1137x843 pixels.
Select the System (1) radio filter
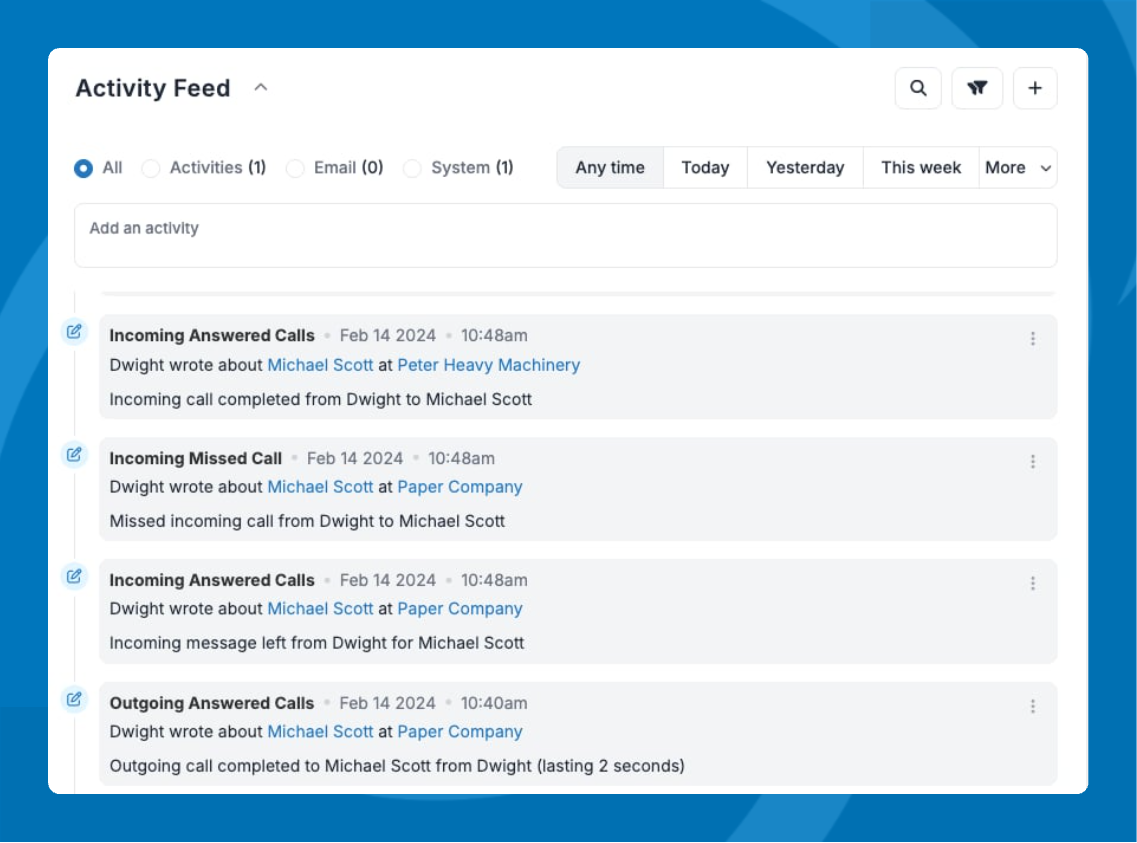(x=412, y=169)
